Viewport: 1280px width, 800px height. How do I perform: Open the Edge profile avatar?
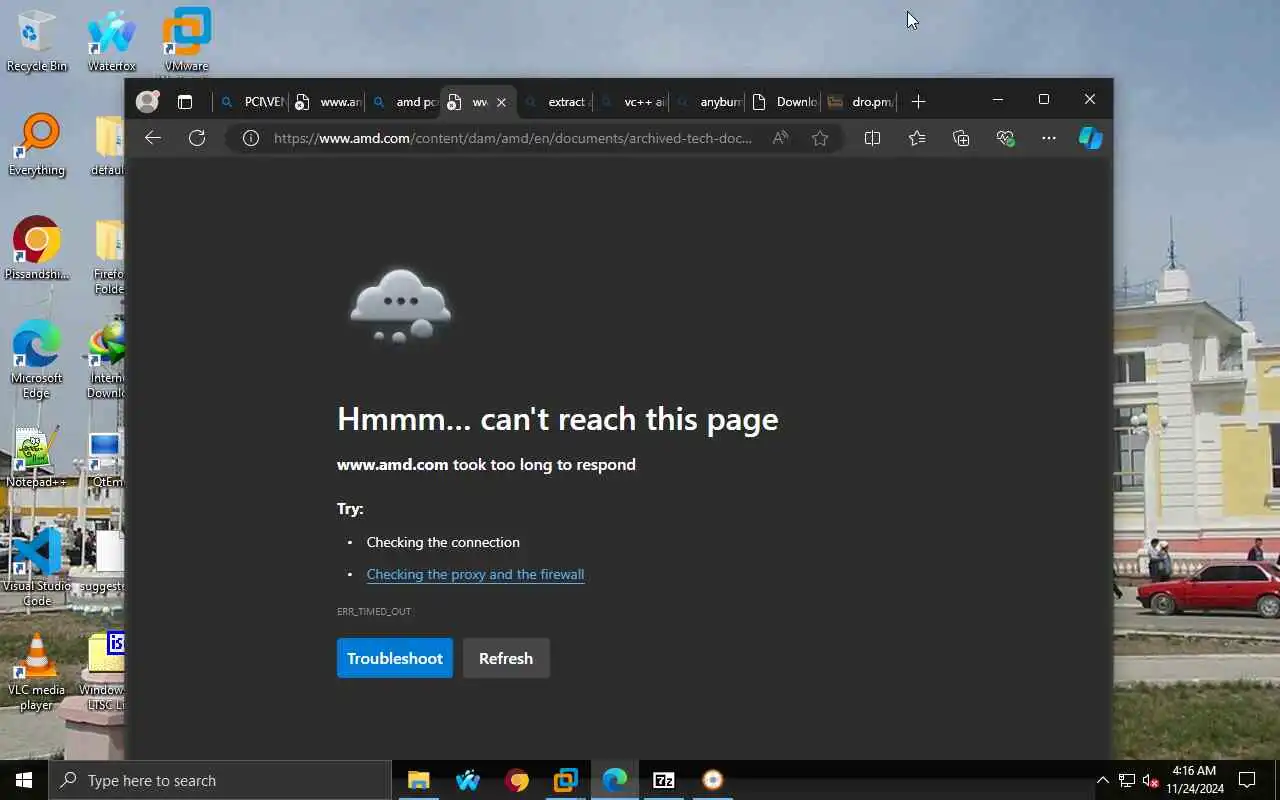[148, 101]
